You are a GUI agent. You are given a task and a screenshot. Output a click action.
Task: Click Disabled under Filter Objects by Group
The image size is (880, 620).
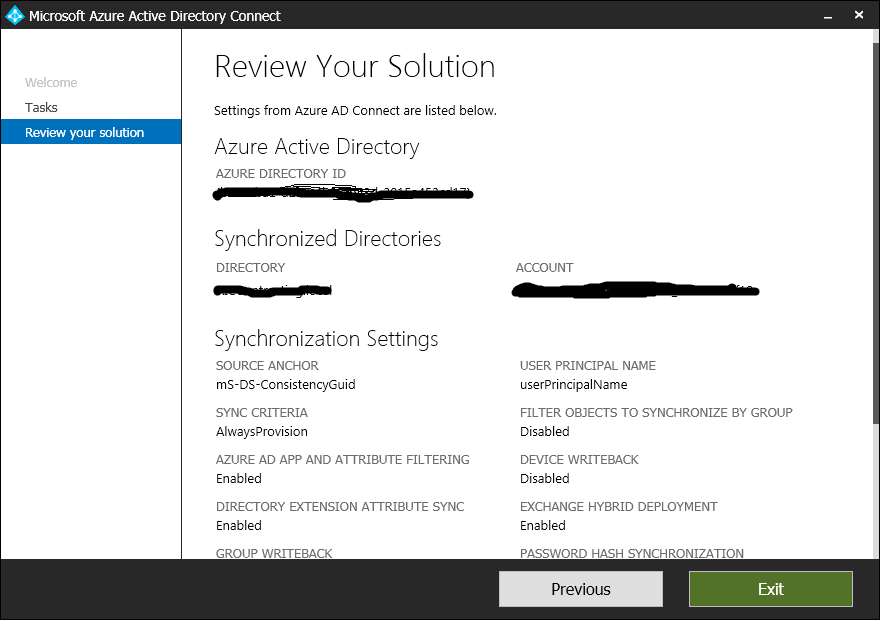coord(544,431)
